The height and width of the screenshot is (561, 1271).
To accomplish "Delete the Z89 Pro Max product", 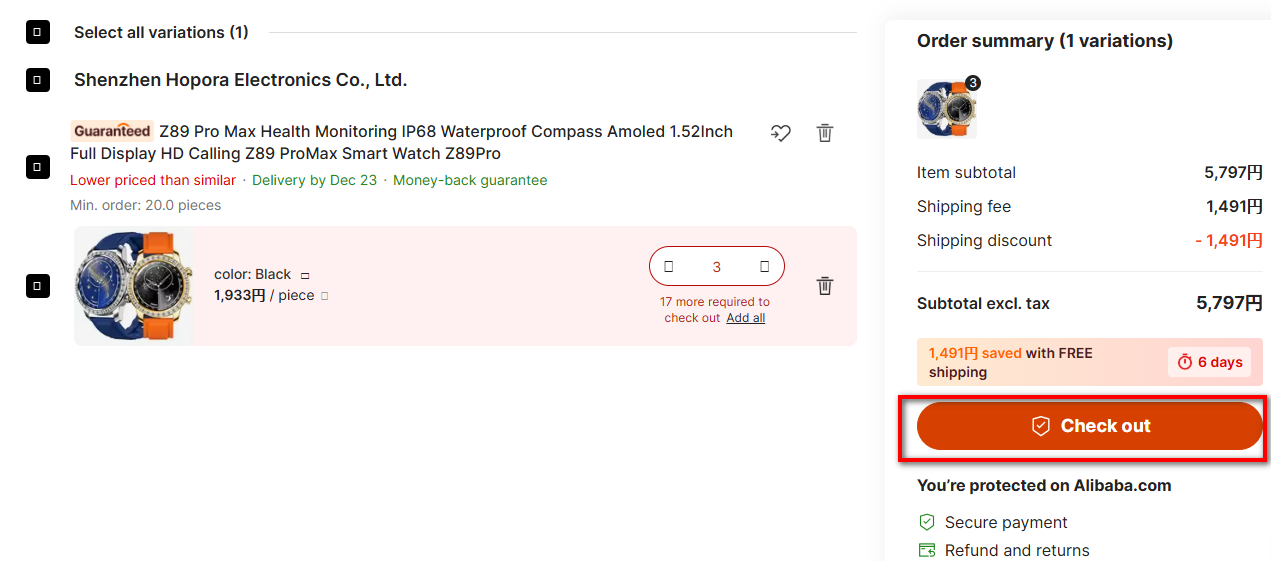I will tap(824, 133).
